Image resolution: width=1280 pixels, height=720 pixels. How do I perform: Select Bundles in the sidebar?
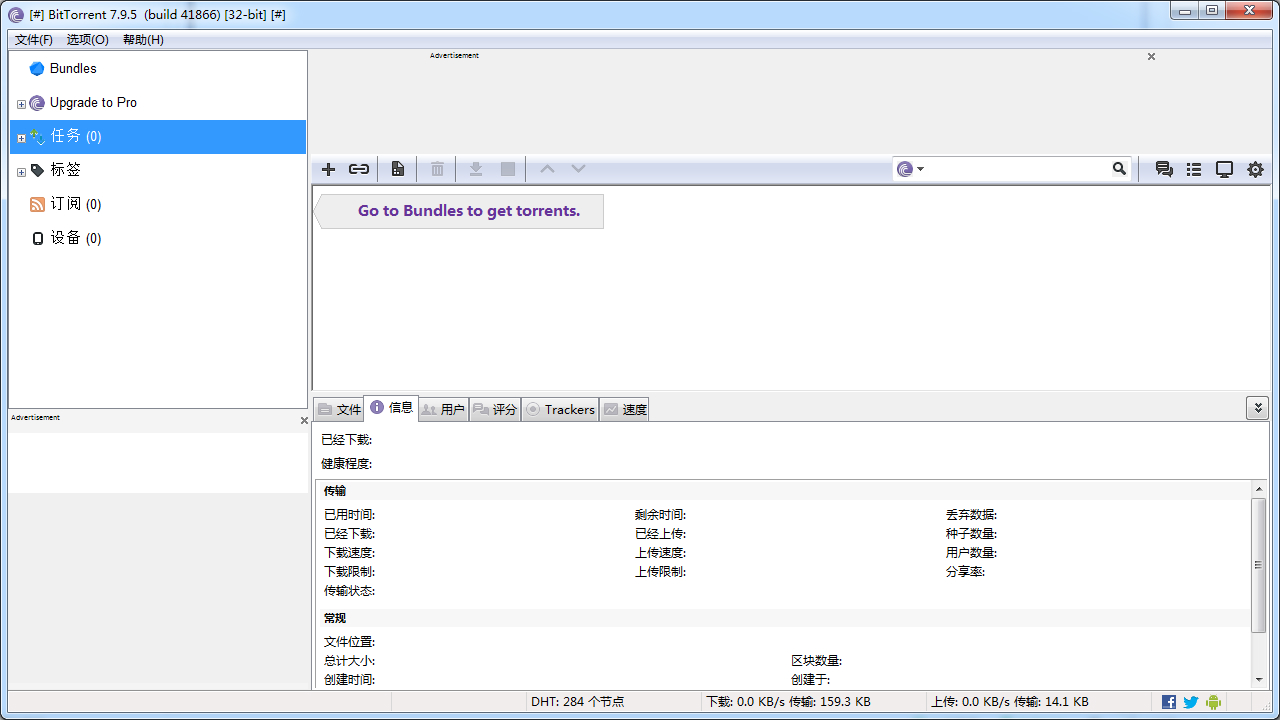tap(158, 69)
